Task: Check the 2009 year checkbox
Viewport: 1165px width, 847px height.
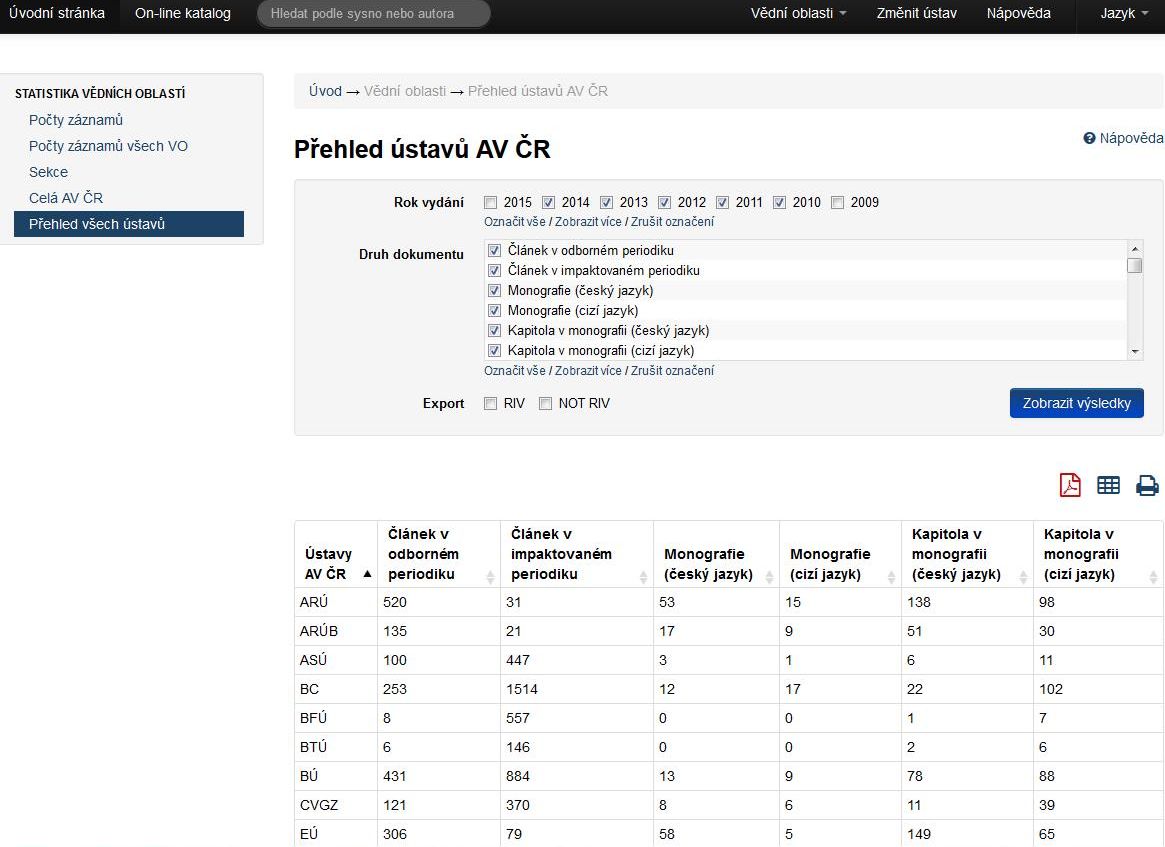Action: pyautogui.click(x=837, y=202)
